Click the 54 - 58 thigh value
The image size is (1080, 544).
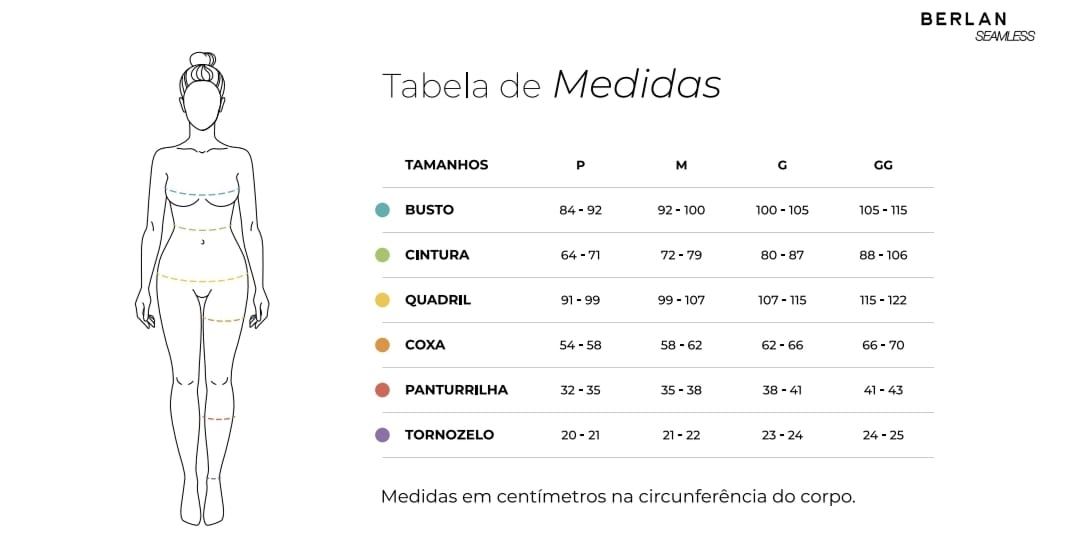click(x=581, y=345)
